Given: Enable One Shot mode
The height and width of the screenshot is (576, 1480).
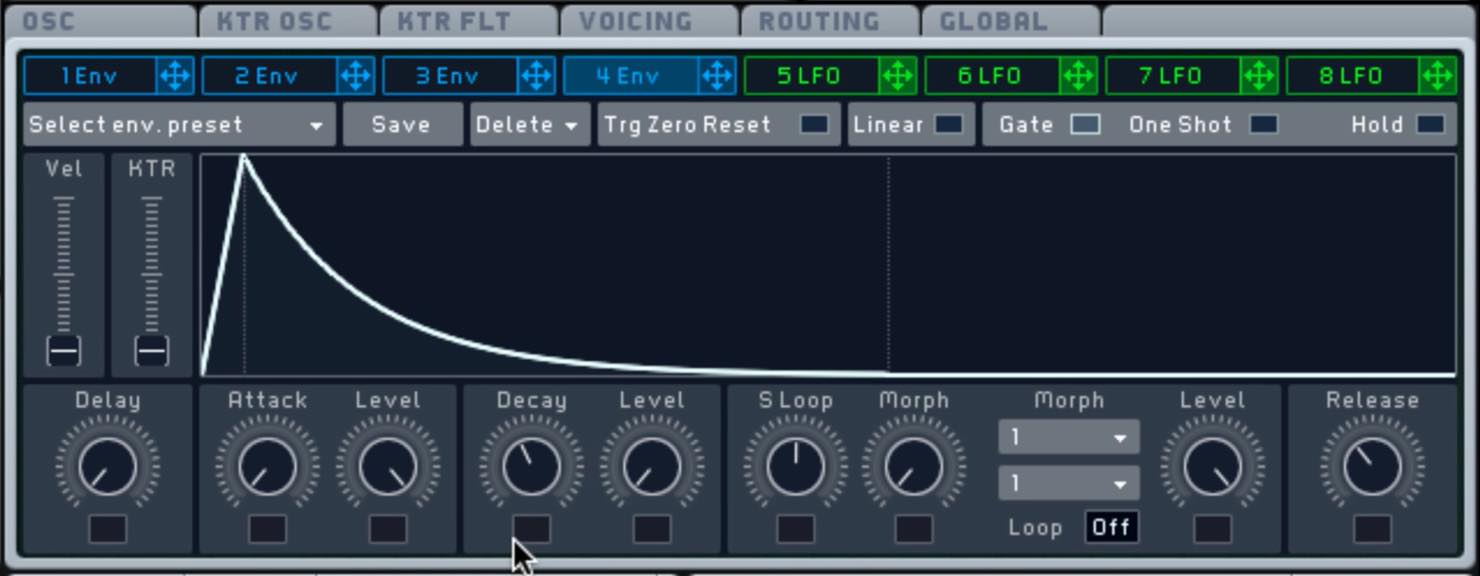Looking at the screenshot, I should click(x=1264, y=125).
